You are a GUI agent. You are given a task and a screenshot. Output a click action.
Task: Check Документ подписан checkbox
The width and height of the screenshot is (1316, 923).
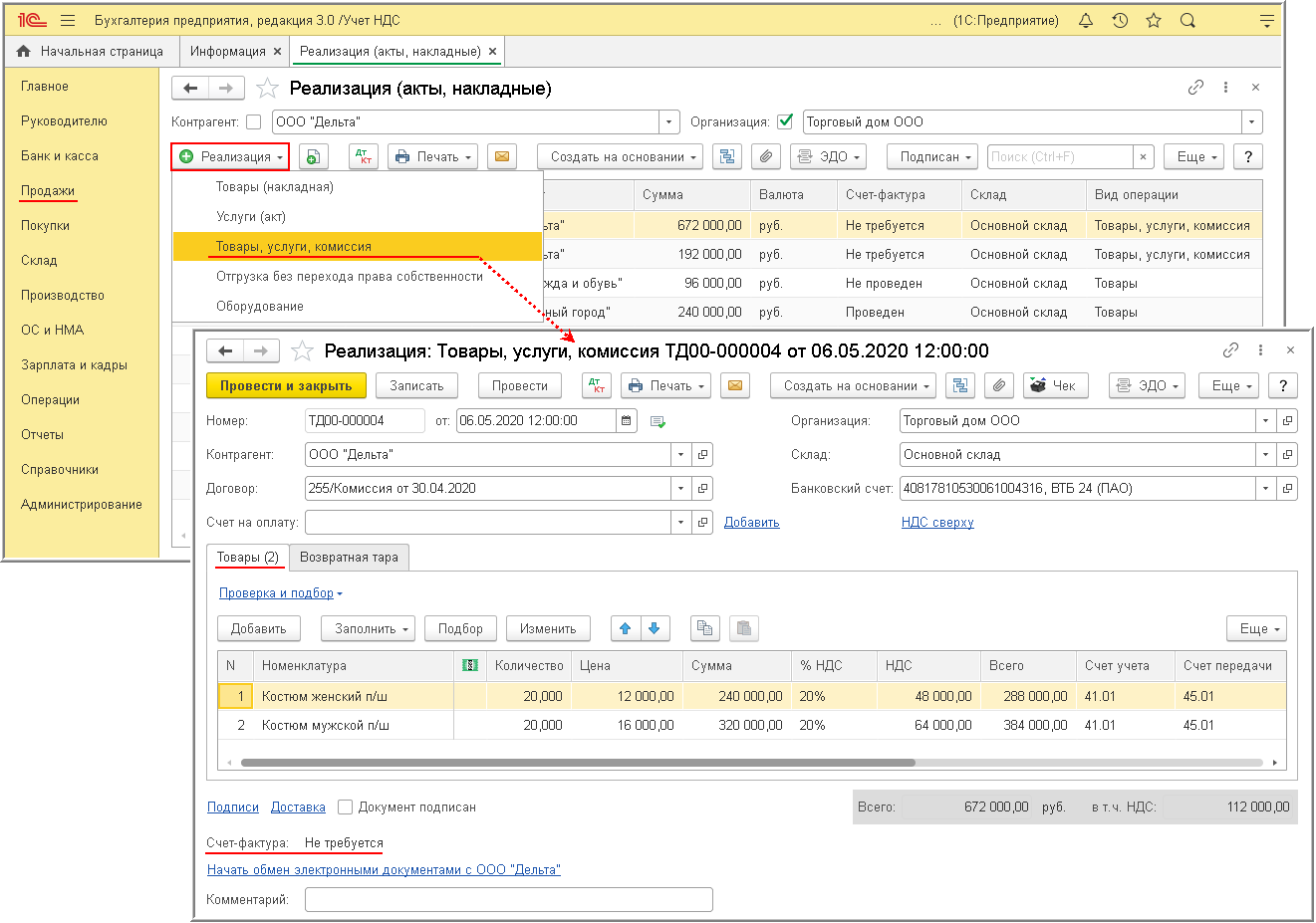[x=346, y=808]
